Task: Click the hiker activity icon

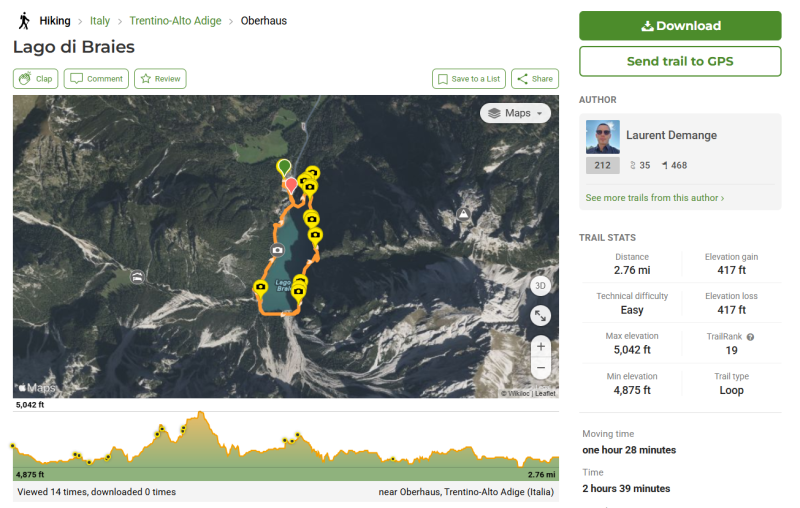Action: [23, 20]
